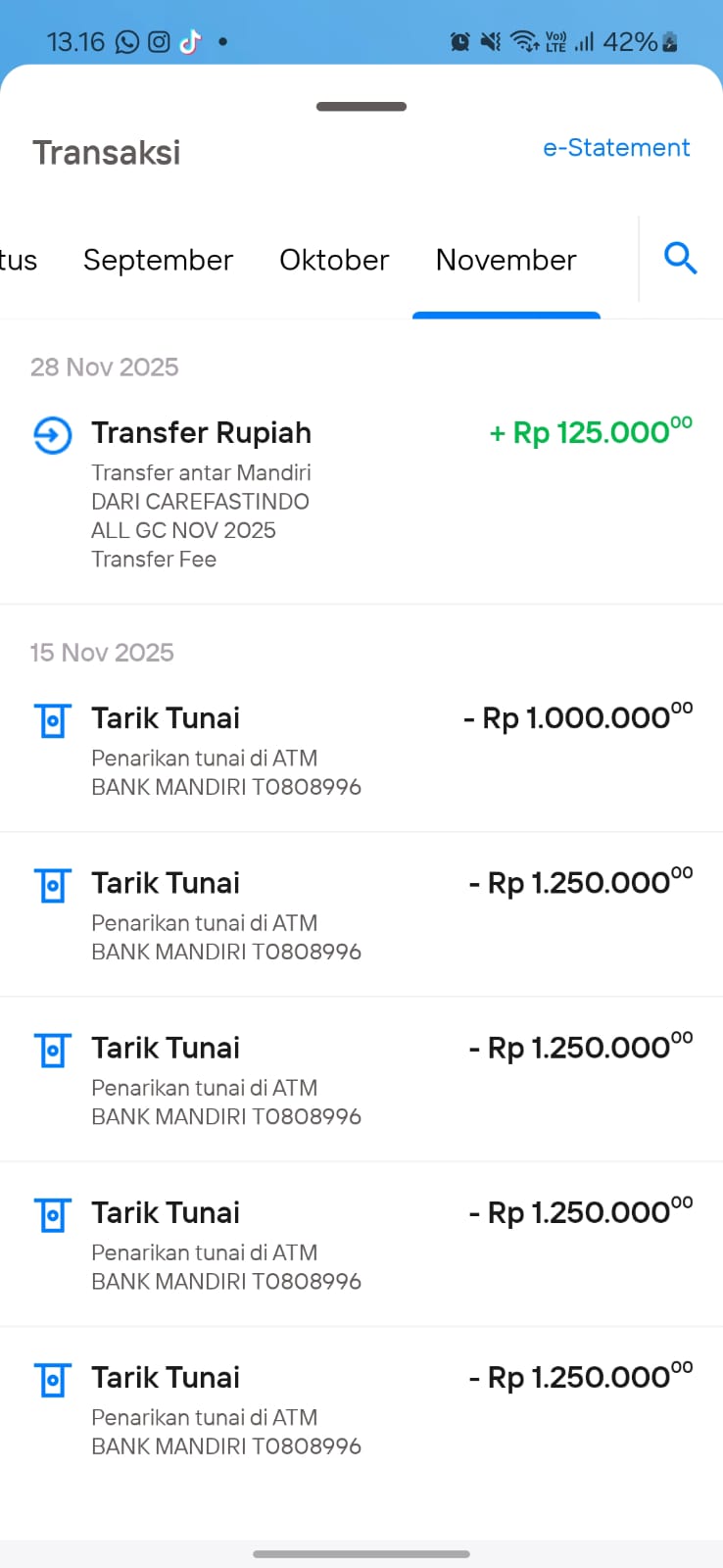
Task: Switch to the September tab
Action: tap(158, 260)
